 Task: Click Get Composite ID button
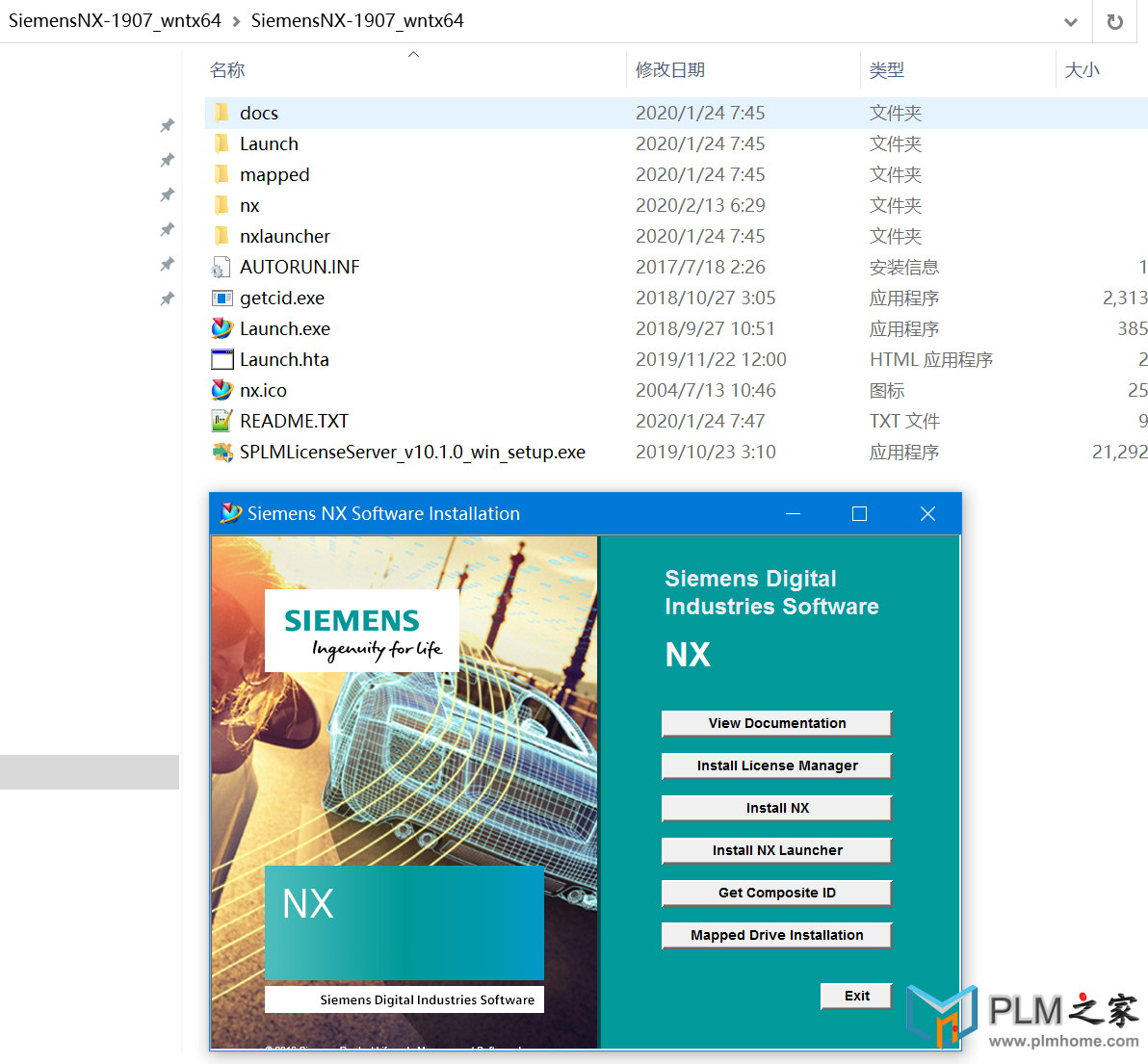tap(777, 893)
